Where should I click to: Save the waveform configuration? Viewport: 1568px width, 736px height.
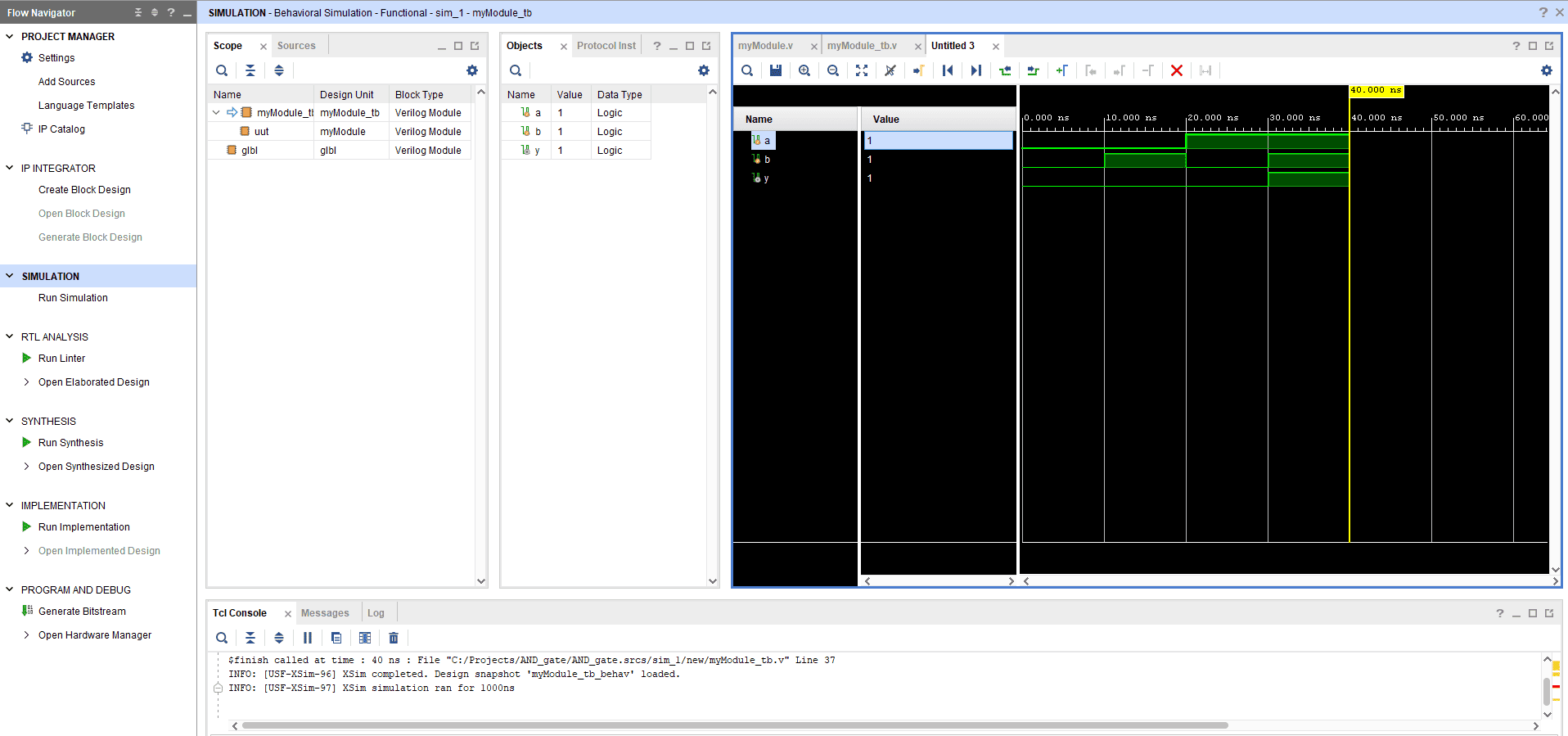tap(775, 70)
